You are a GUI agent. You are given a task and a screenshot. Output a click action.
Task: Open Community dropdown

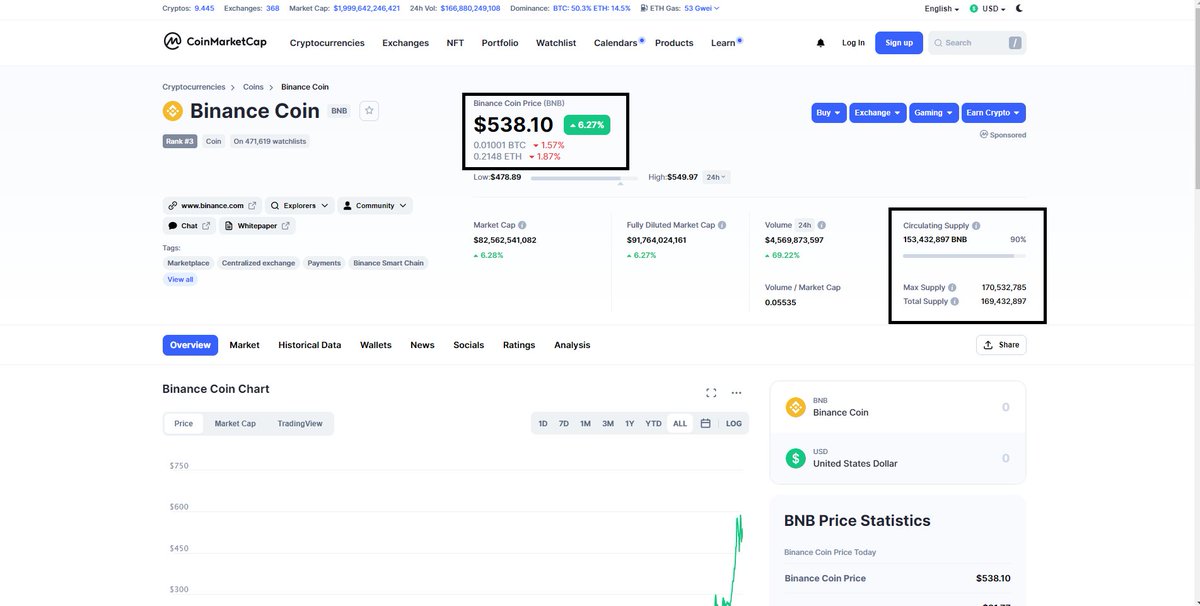point(375,205)
